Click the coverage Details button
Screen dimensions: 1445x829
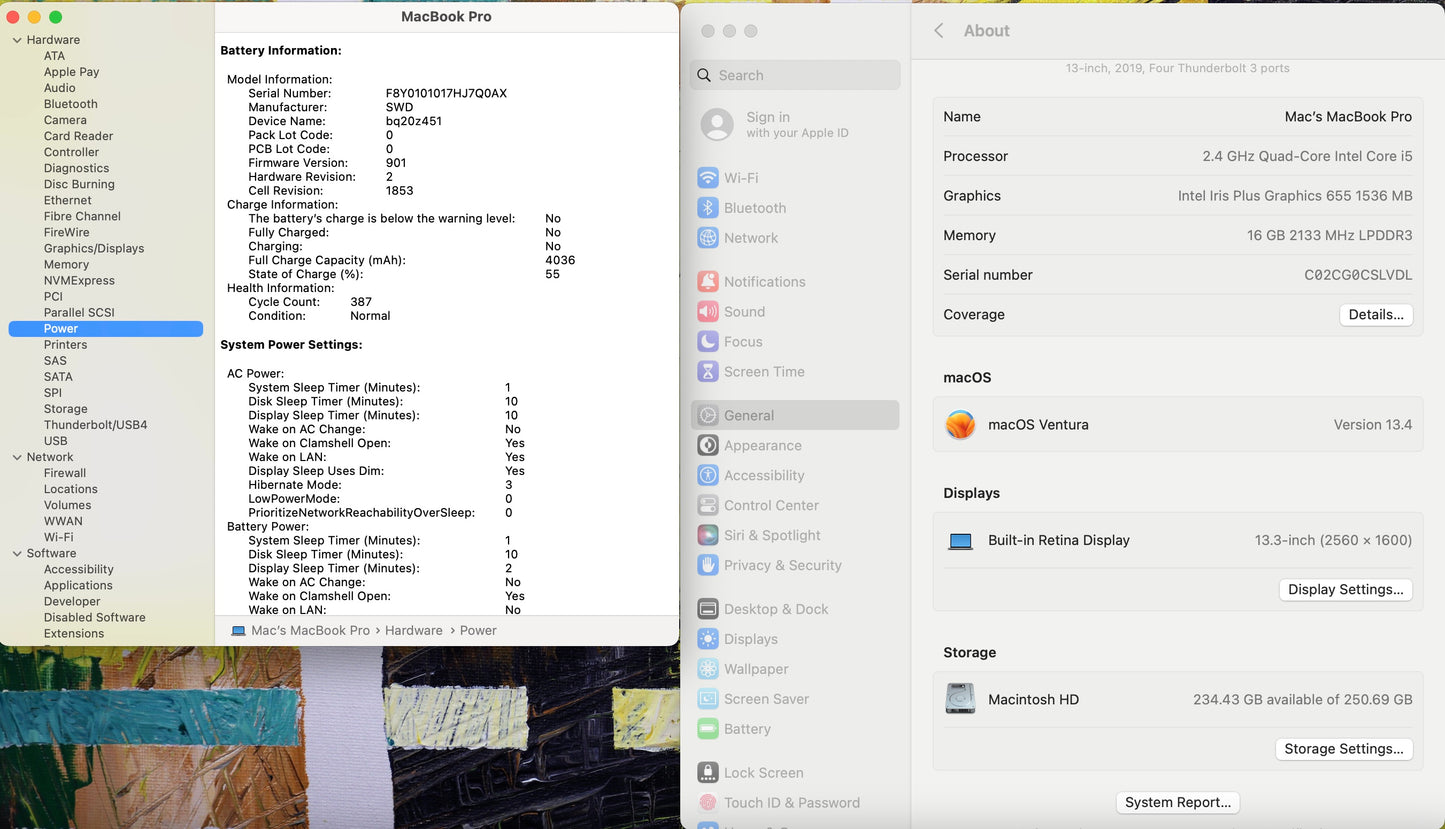1376,314
